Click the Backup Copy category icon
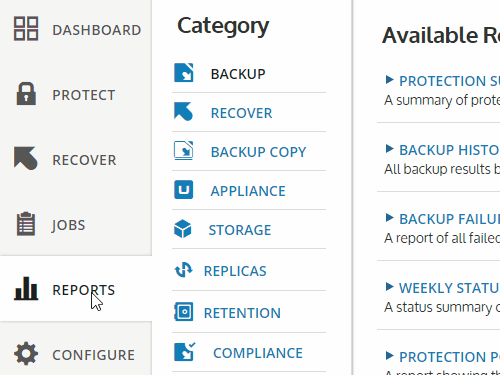The width and height of the screenshot is (500, 375). click(183, 150)
